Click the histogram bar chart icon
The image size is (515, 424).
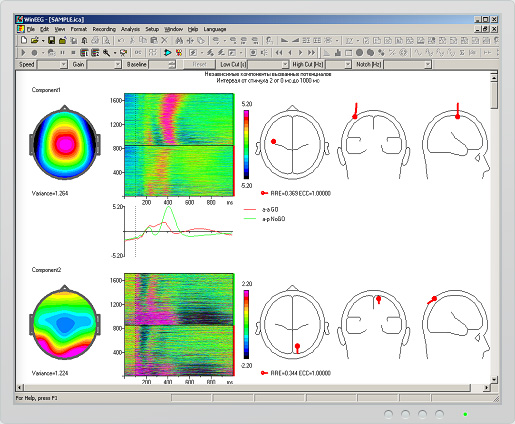(x=338, y=53)
